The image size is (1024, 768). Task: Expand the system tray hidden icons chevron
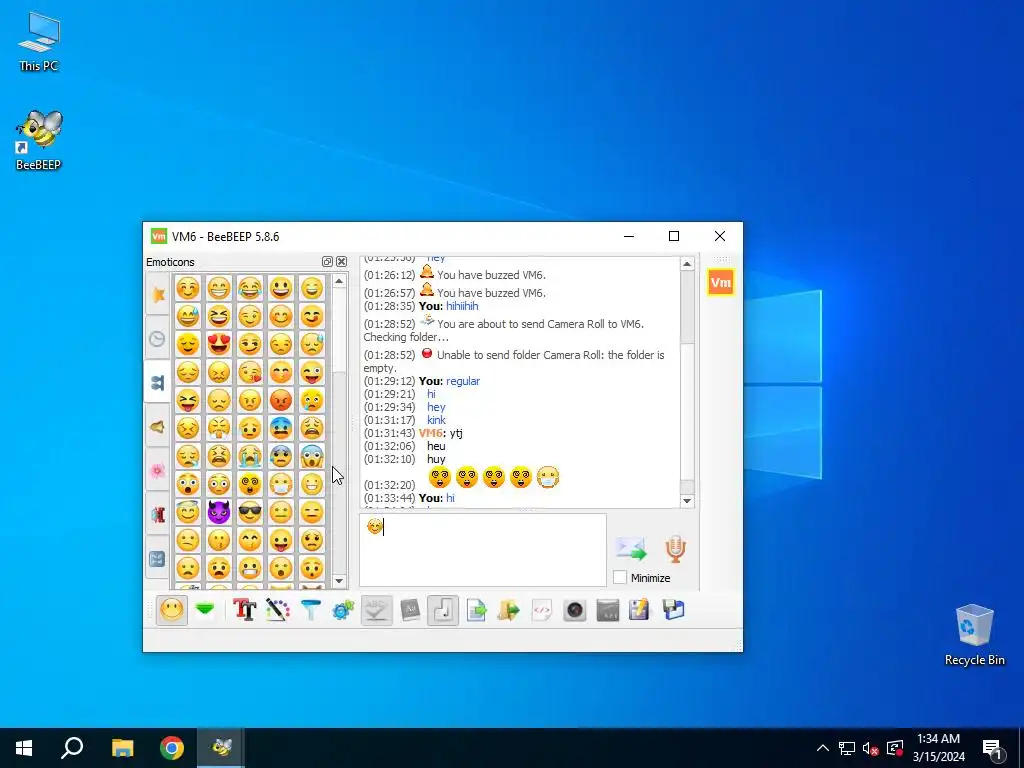[x=823, y=748]
